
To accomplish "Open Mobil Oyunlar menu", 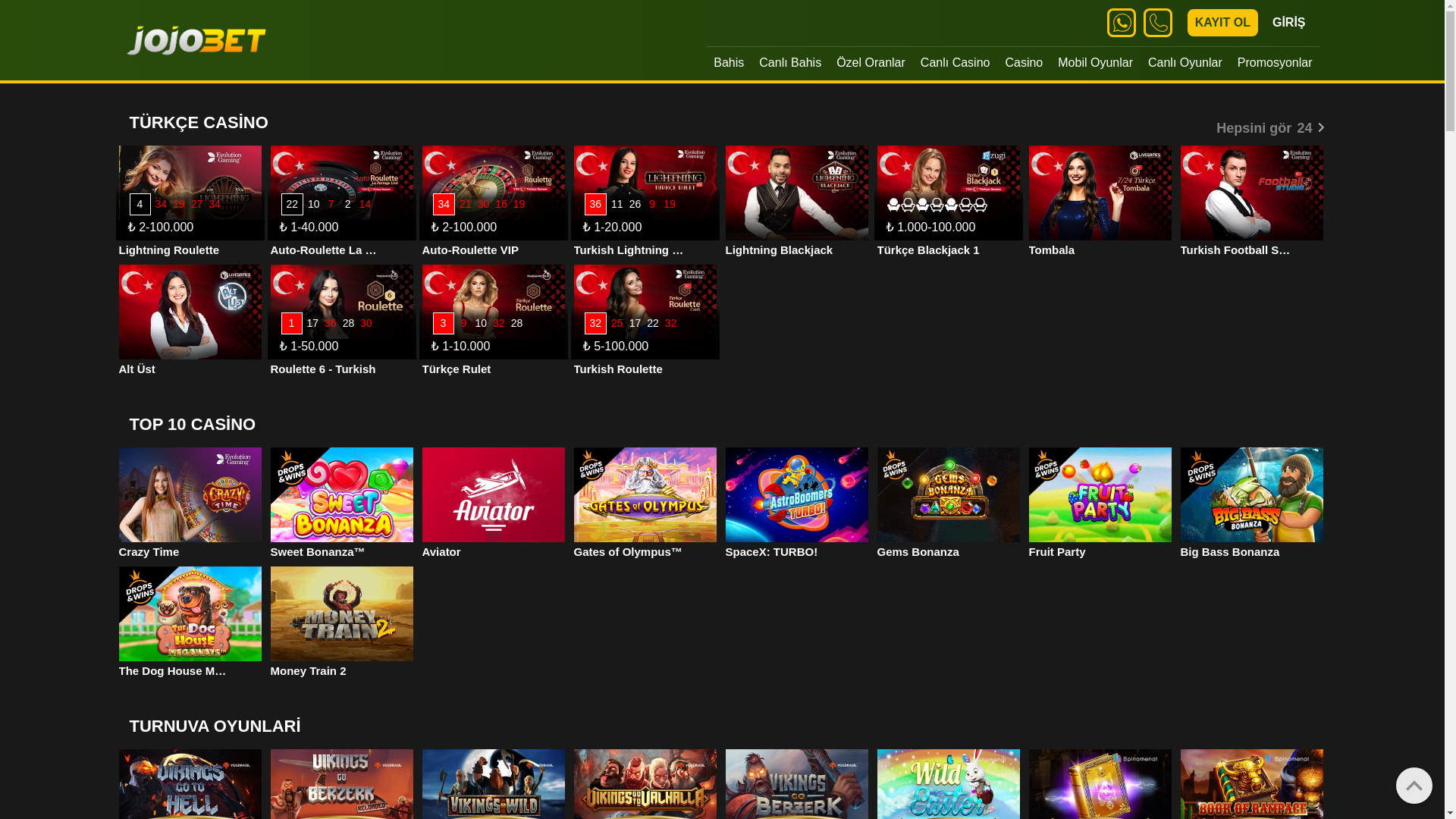I will tap(1095, 63).
